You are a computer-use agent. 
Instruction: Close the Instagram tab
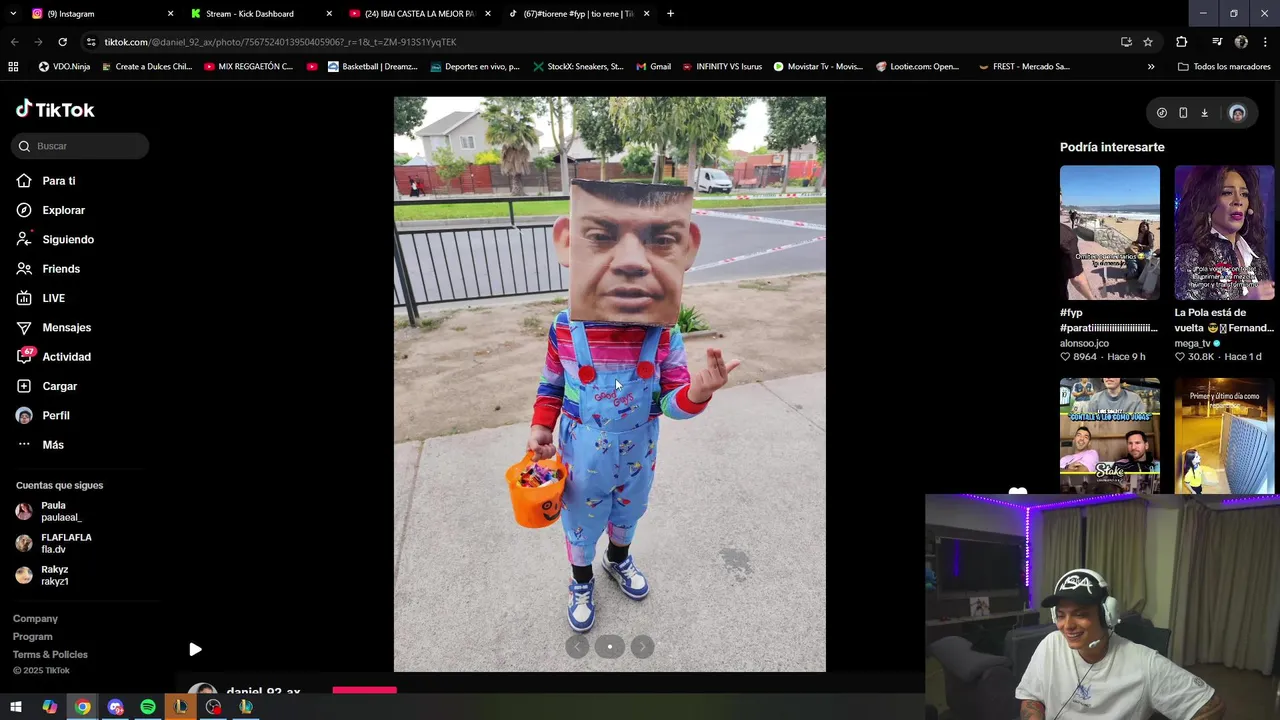(x=170, y=14)
